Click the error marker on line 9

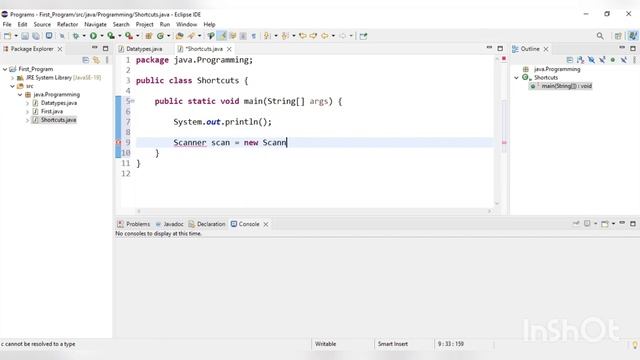(x=118, y=142)
